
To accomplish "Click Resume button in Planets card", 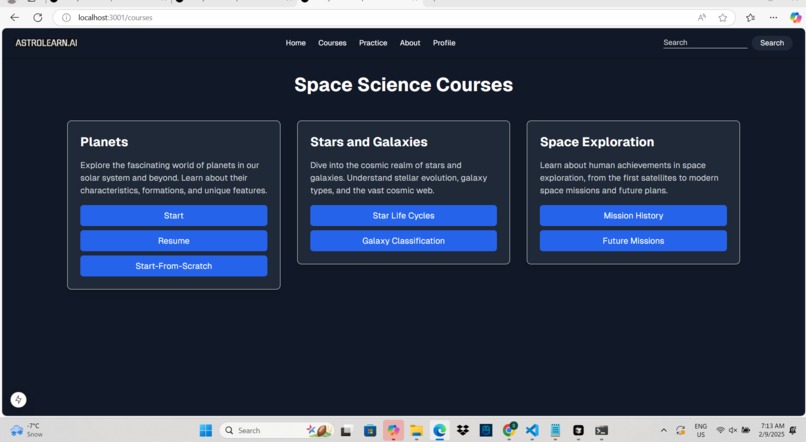I will point(174,241).
